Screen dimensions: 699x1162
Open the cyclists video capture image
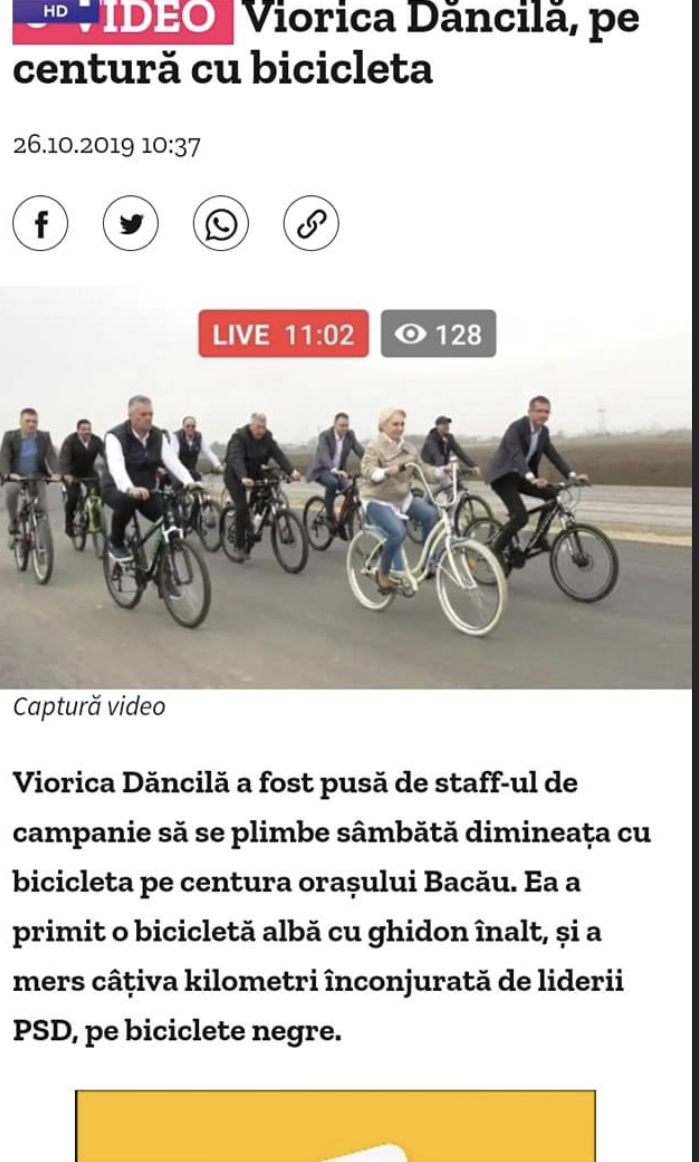(345, 488)
